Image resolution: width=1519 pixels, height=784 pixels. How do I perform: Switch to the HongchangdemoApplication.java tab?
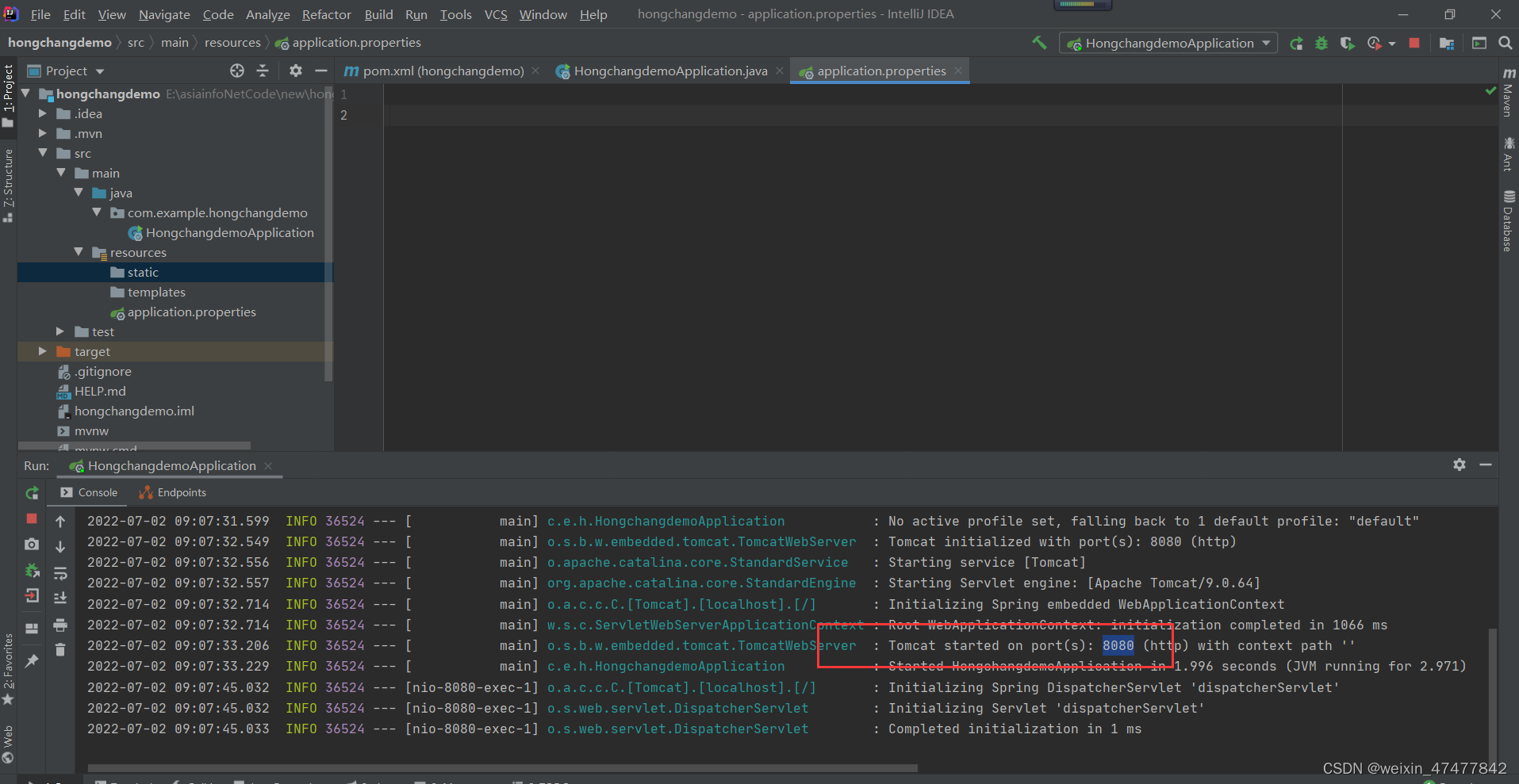tap(670, 71)
